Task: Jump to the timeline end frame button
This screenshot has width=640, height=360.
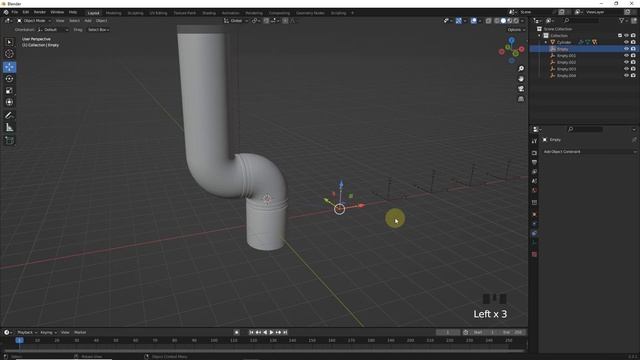Action: [285, 332]
